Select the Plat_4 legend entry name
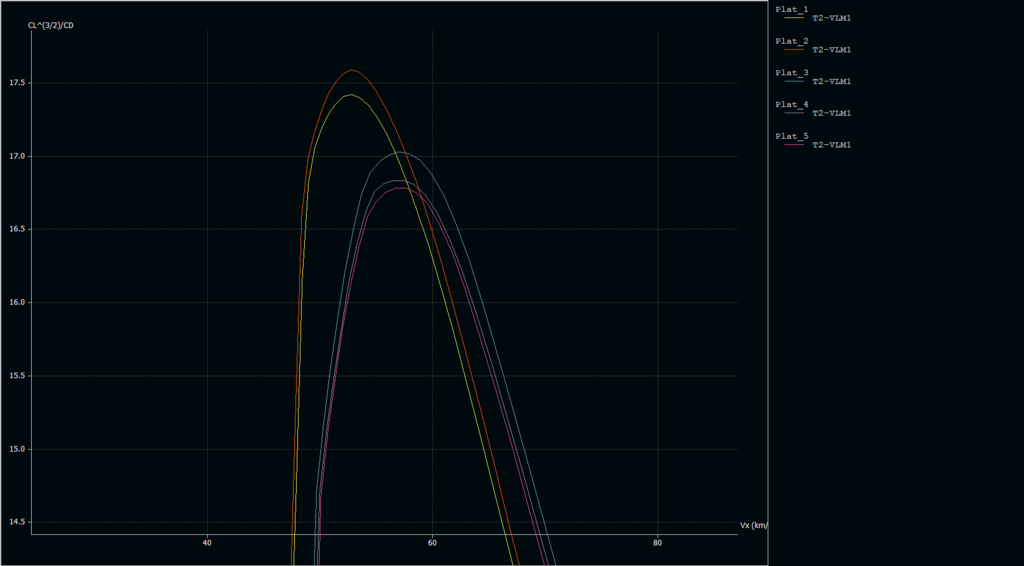 point(792,104)
